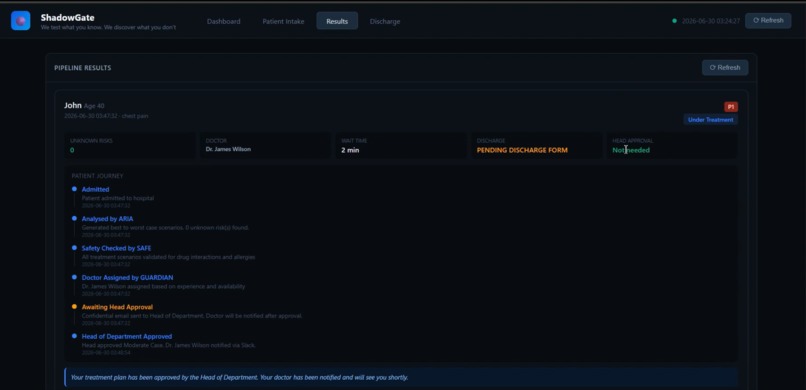
Task: Click the blue dot next to Admitted
Action: (x=75, y=189)
